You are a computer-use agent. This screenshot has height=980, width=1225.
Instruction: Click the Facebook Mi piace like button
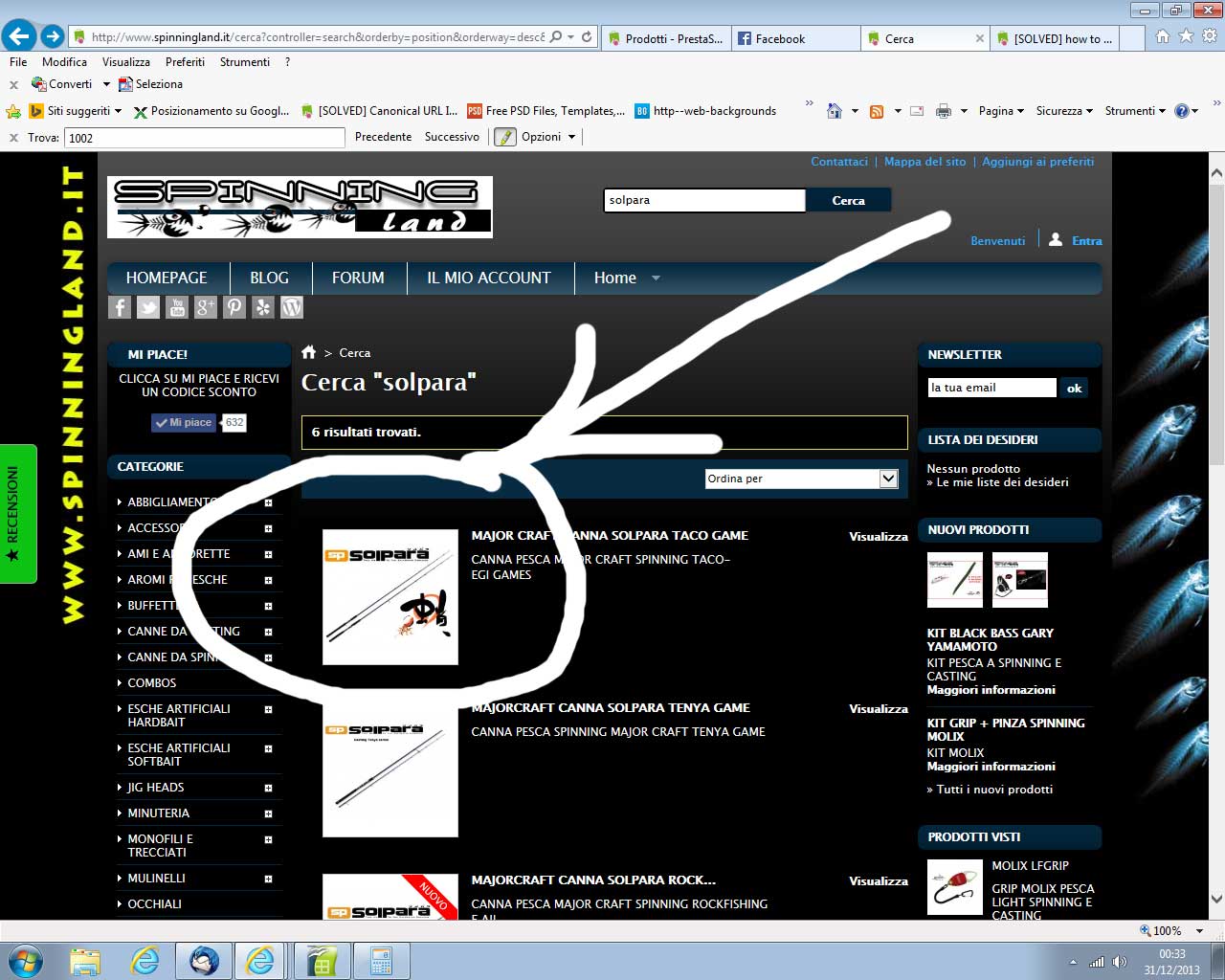point(182,422)
